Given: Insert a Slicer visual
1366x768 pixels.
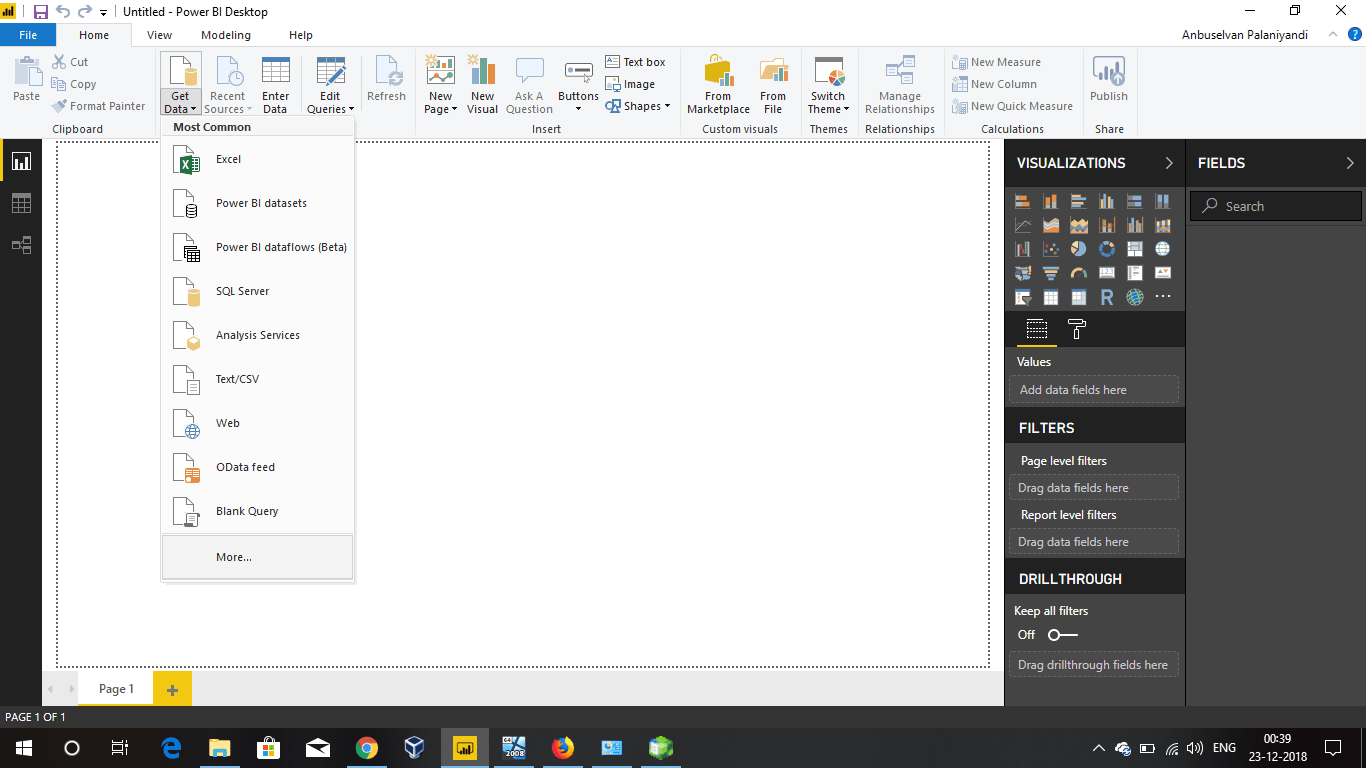Looking at the screenshot, I should [1023, 297].
